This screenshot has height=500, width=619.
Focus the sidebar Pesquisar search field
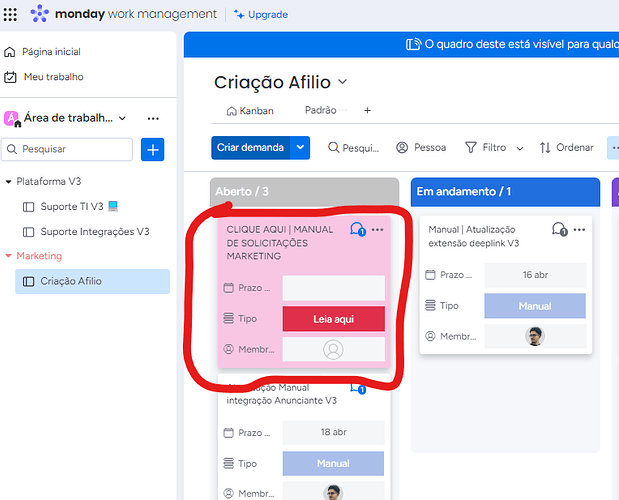67,149
